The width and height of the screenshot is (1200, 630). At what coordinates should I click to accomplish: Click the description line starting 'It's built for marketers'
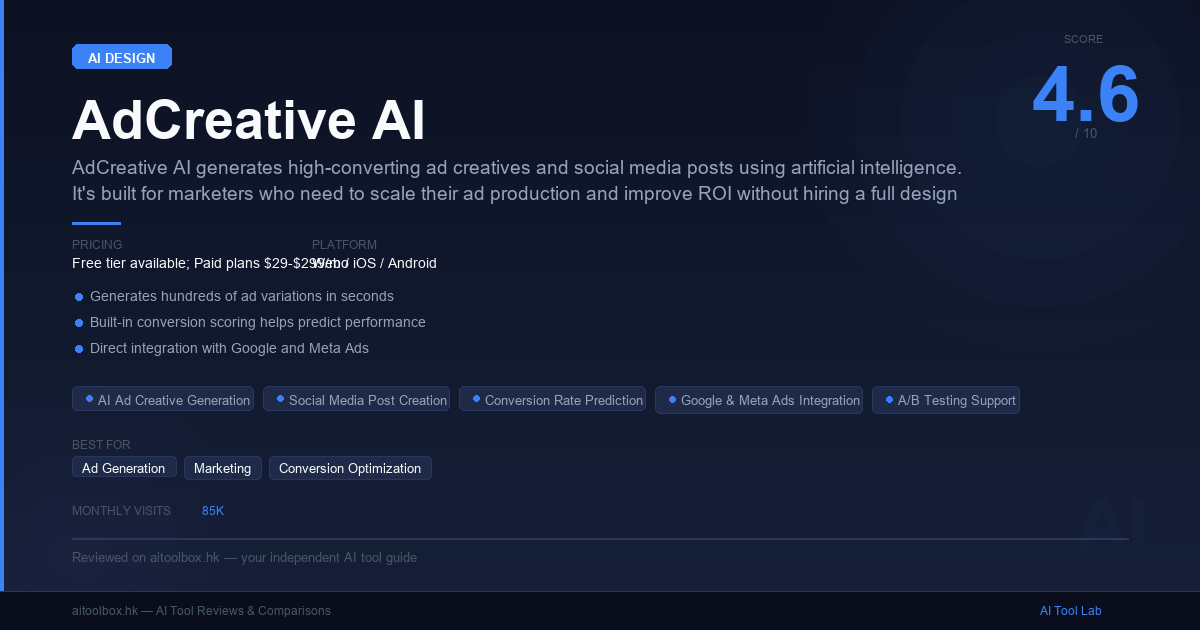click(515, 193)
